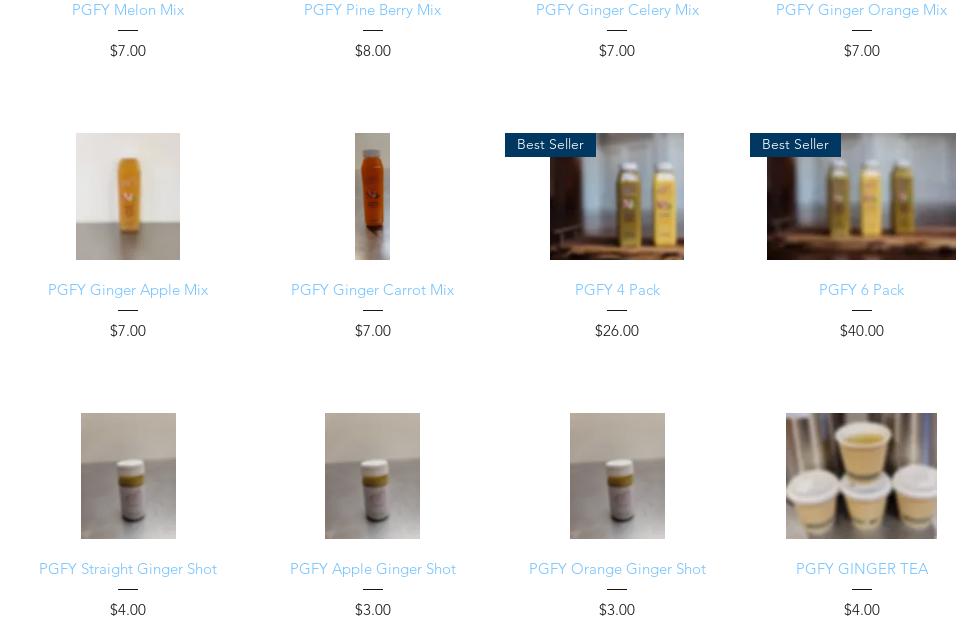Click the Best Seller badge on 6 Pack

(x=795, y=145)
